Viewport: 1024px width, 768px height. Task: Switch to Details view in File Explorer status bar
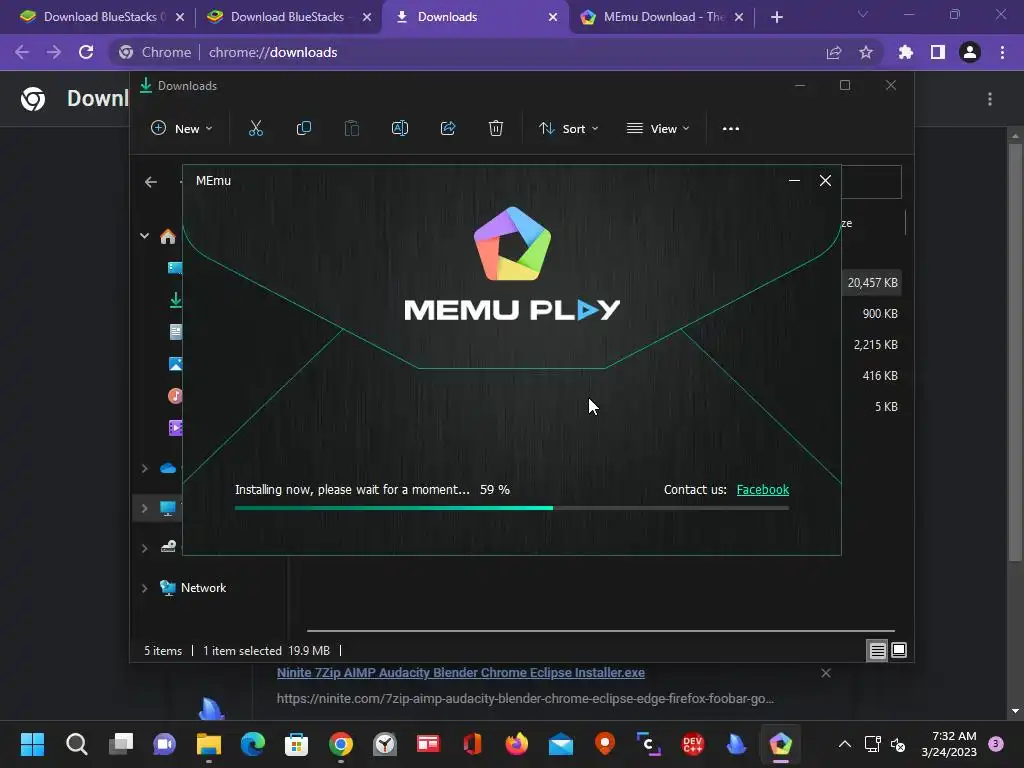click(877, 650)
